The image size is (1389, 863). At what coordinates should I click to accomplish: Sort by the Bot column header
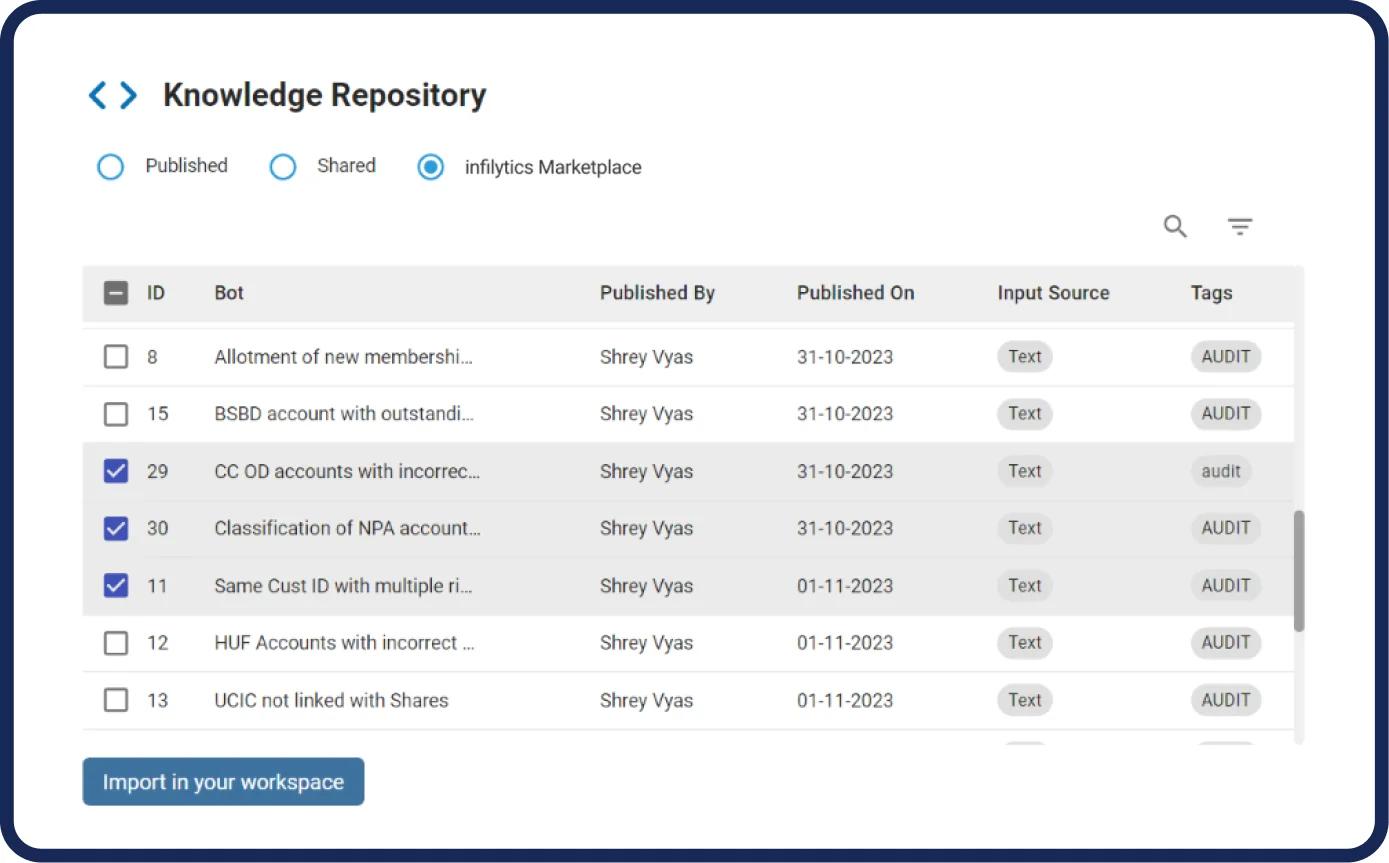point(229,293)
